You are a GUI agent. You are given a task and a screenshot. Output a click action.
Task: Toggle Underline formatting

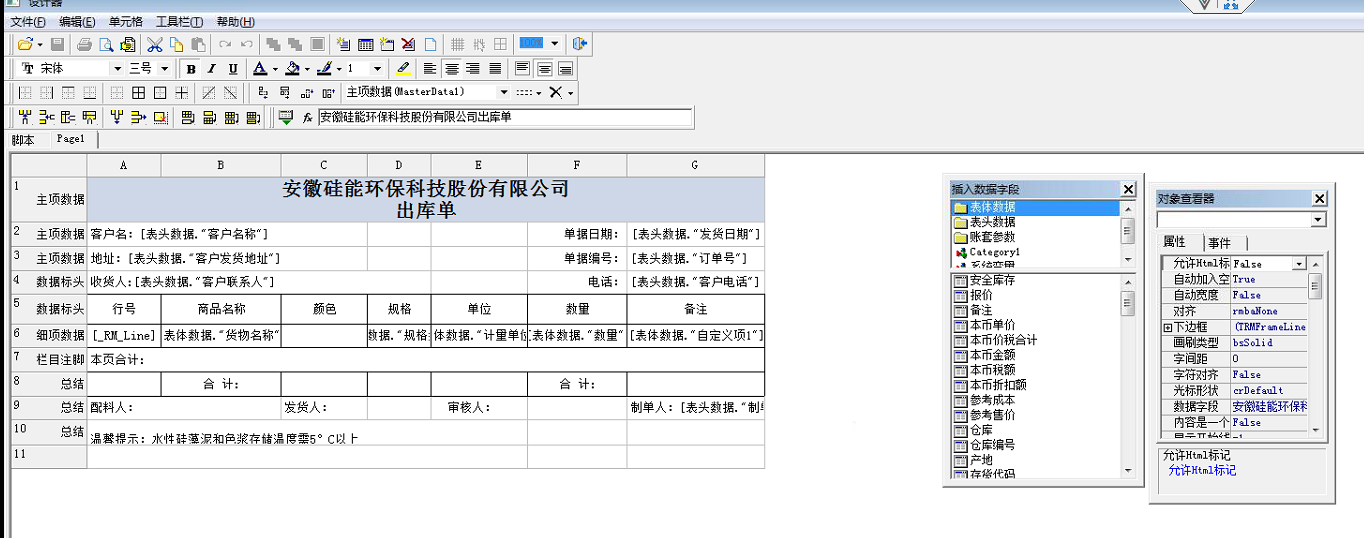(233, 69)
